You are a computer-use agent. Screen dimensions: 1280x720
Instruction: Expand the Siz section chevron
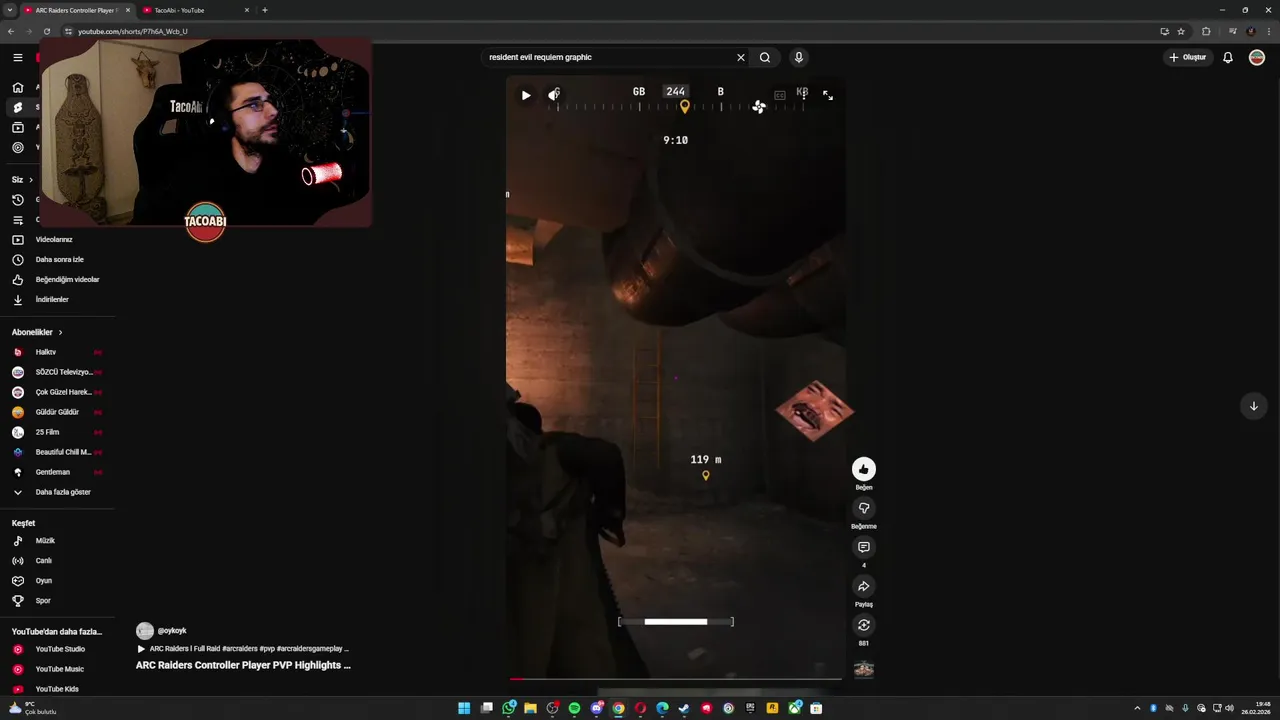tap(31, 180)
